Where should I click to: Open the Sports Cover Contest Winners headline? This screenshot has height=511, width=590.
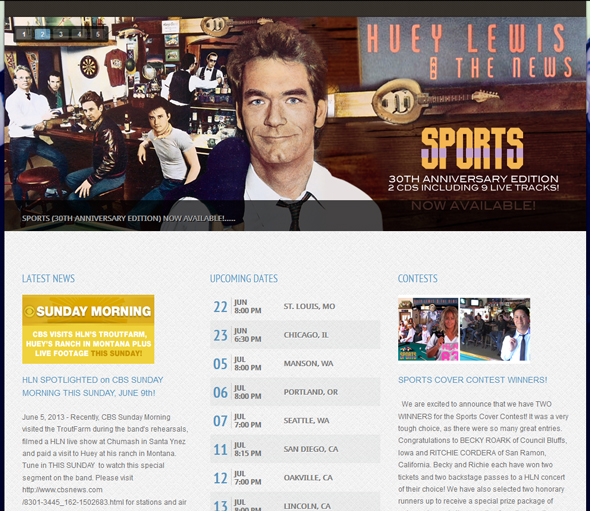pos(473,380)
